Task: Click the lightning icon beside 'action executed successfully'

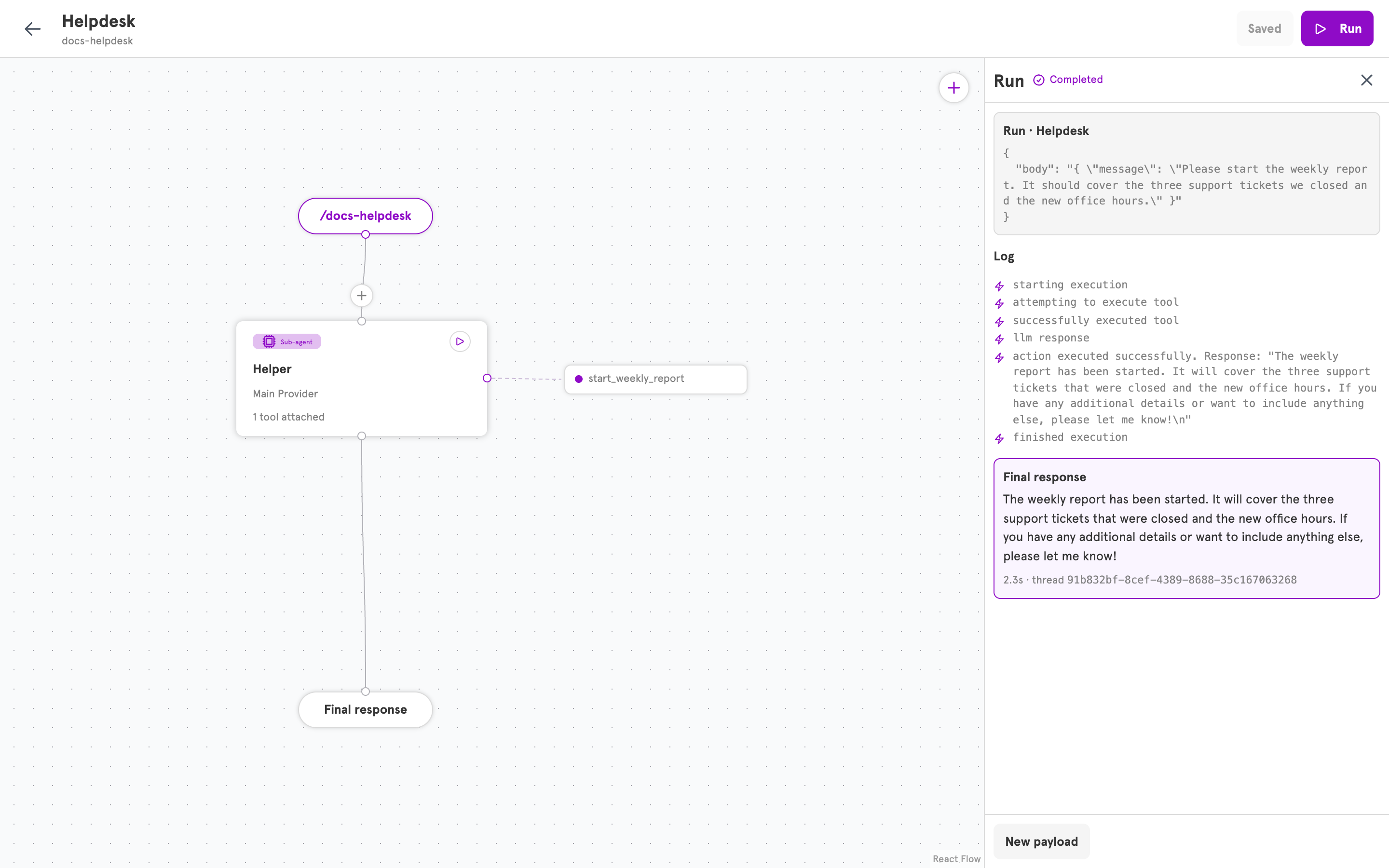Action: [999, 358]
